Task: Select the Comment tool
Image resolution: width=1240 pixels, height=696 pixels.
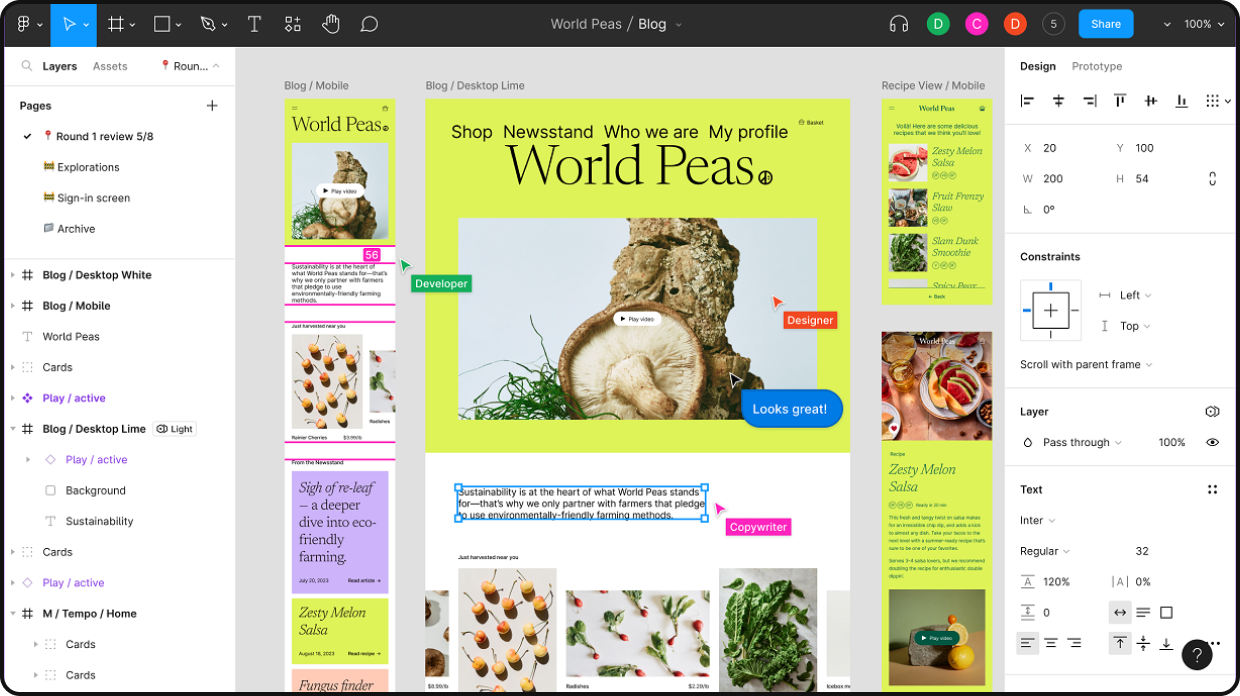Action: click(x=369, y=24)
